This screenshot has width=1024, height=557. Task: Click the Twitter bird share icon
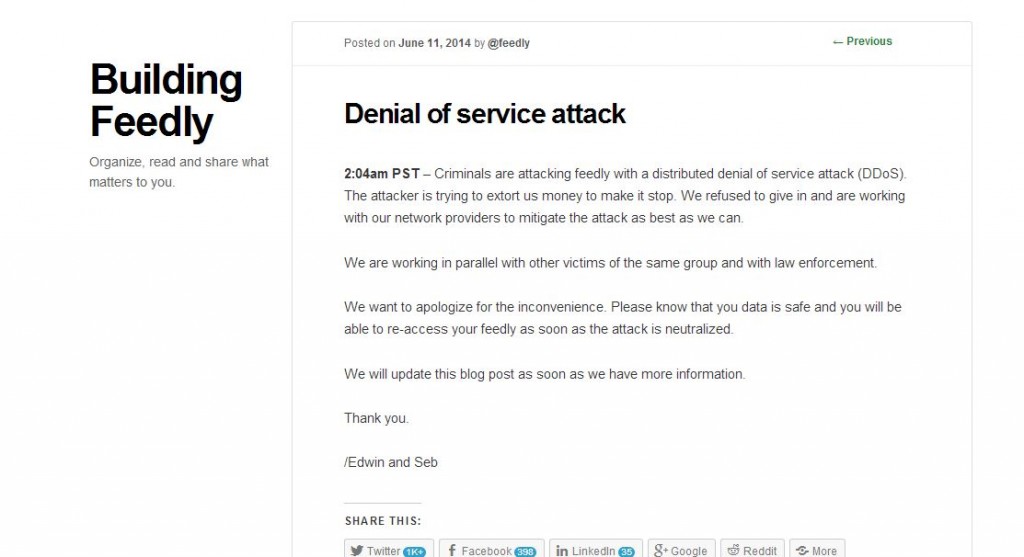[355, 550]
